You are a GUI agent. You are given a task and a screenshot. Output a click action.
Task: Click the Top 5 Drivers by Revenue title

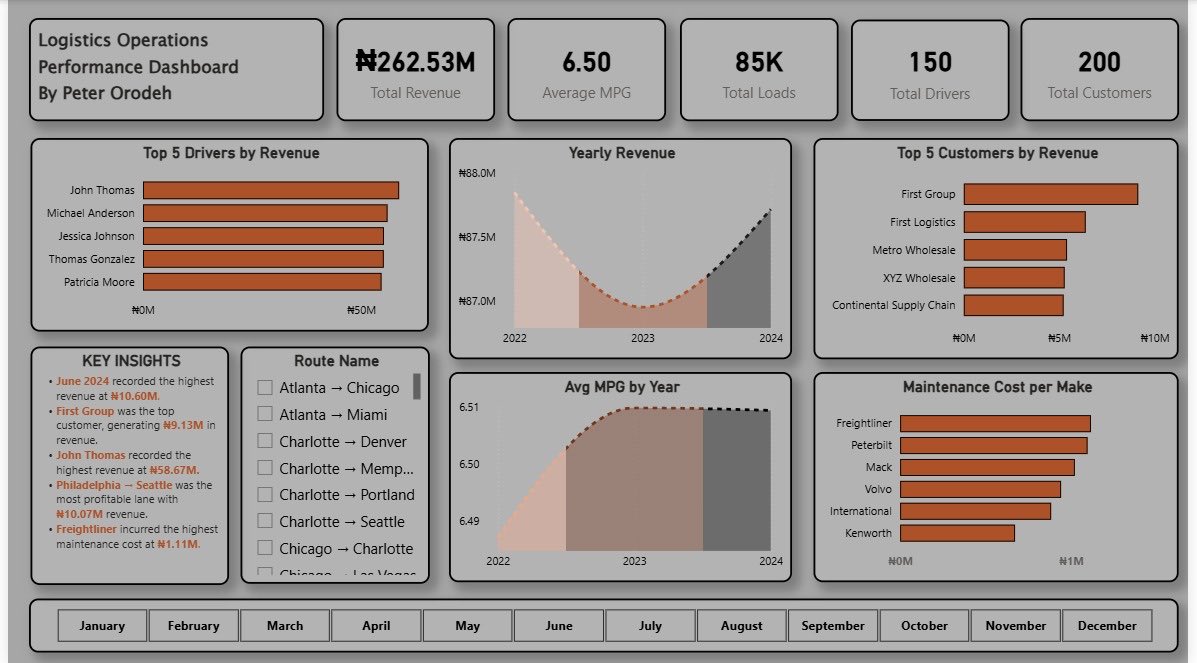tap(231, 153)
